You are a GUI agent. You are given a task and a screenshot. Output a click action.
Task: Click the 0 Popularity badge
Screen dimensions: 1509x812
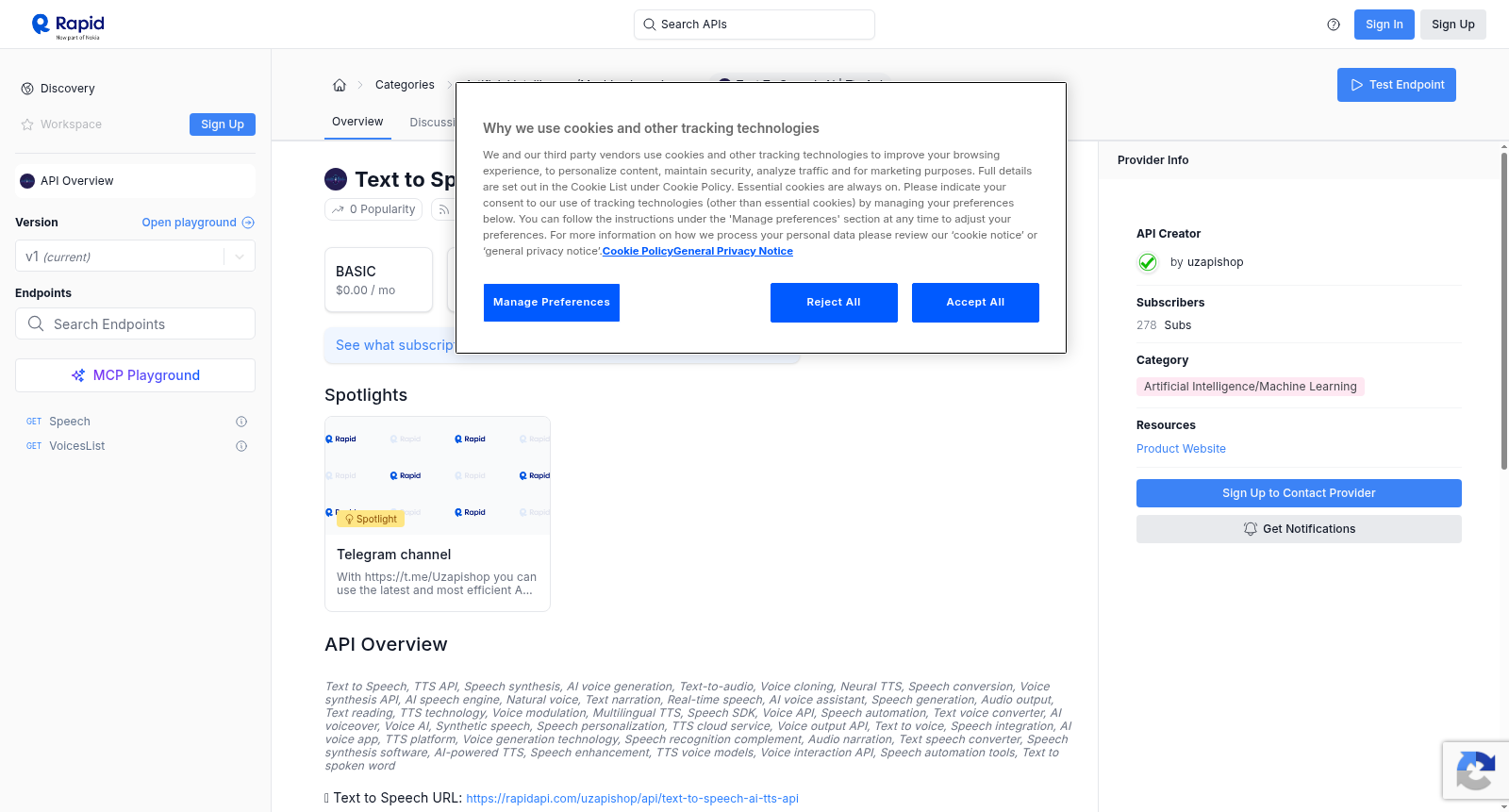click(x=374, y=209)
